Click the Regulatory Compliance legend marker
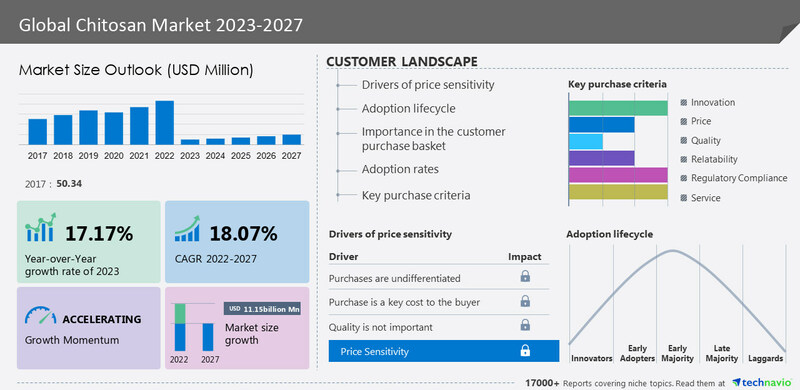This screenshot has height=390, width=800. point(684,178)
